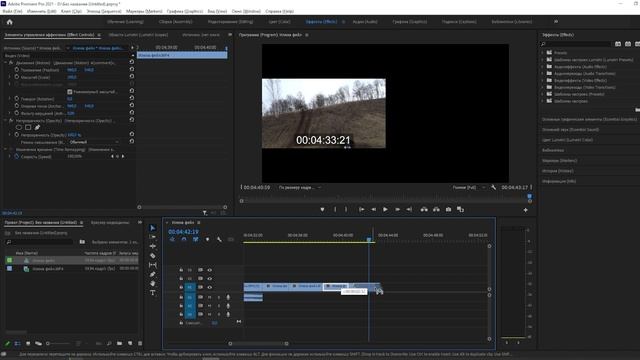Click the Extract button in Program monitor
The height and width of the screenshot is (360, 640).
click(436, 209)
